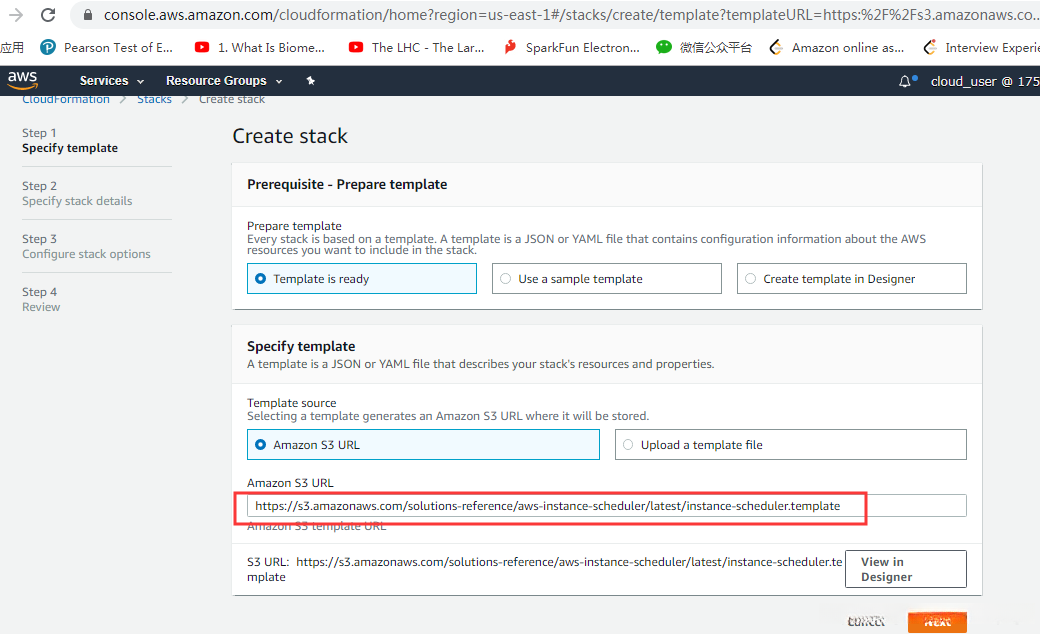Open the Pearson Test bookmark

(x=107, y=47)
